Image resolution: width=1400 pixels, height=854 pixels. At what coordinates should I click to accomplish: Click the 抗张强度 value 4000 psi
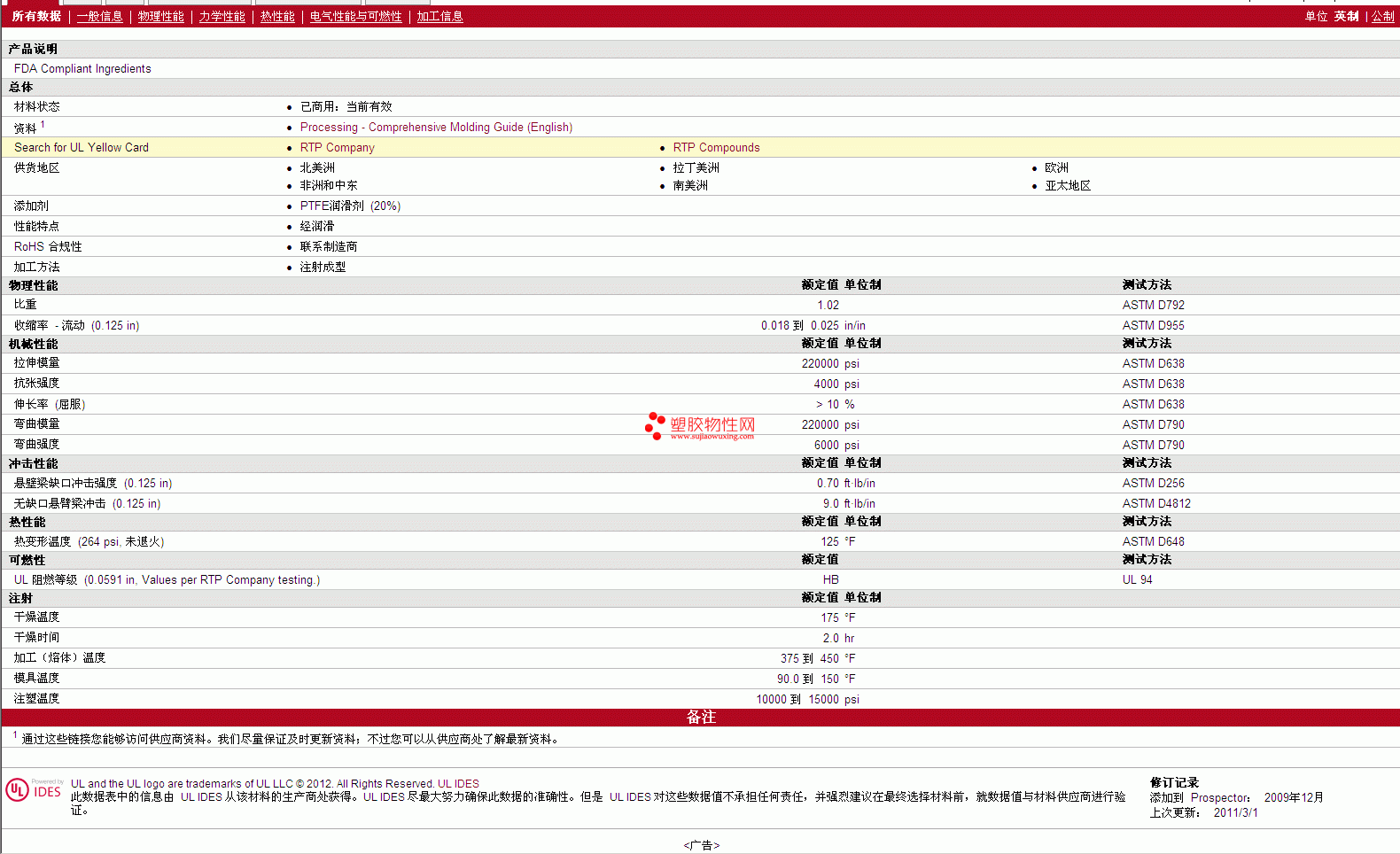836,384
